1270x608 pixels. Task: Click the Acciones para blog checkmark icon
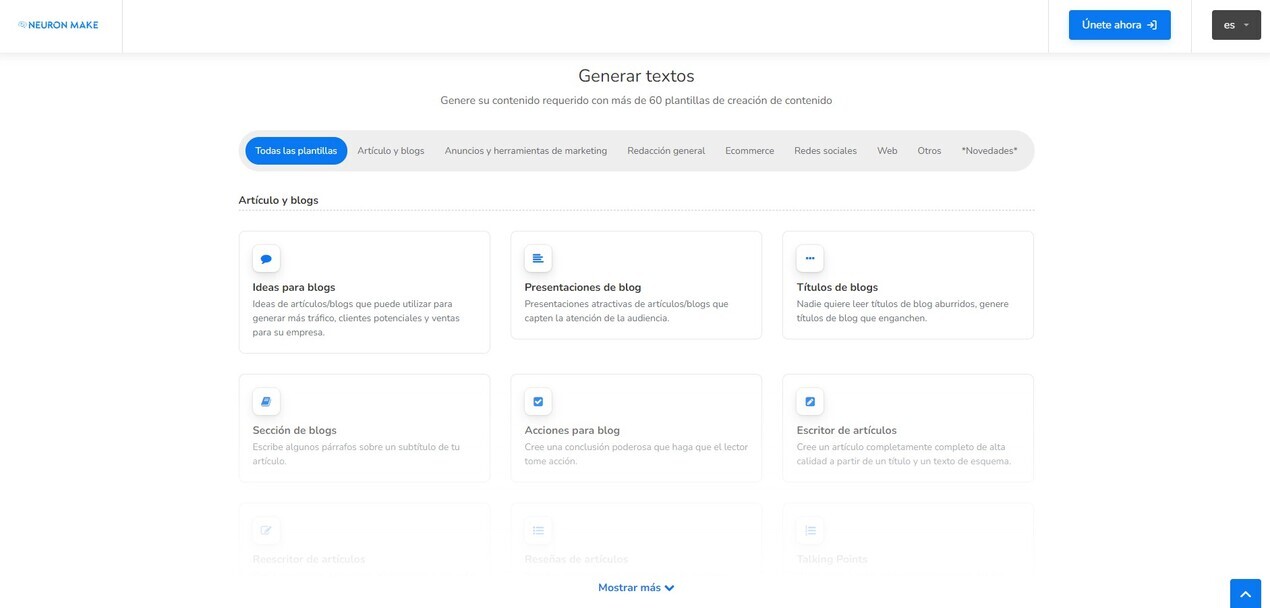click(538, 402)
